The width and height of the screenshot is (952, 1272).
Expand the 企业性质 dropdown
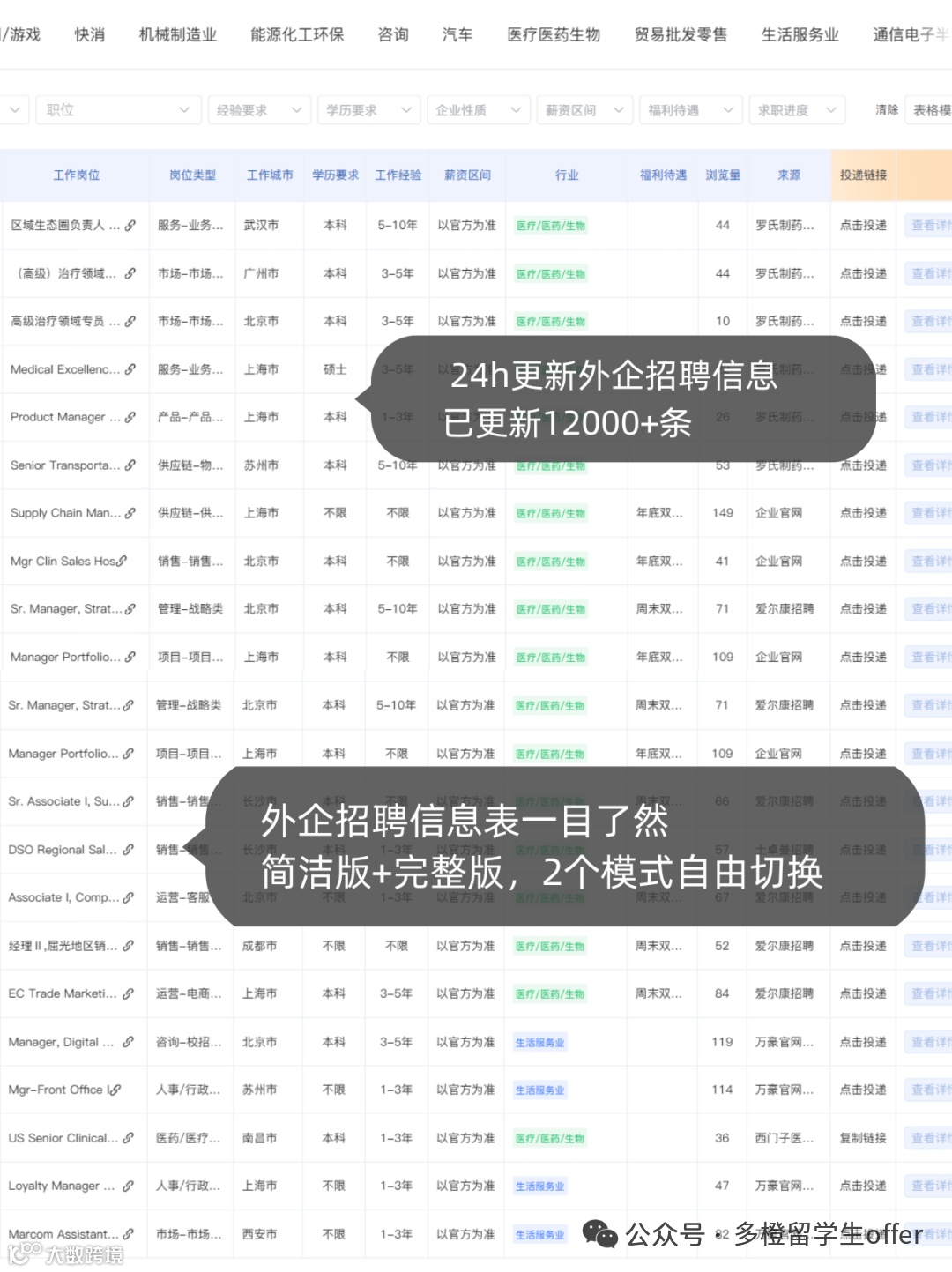point(478,109)
